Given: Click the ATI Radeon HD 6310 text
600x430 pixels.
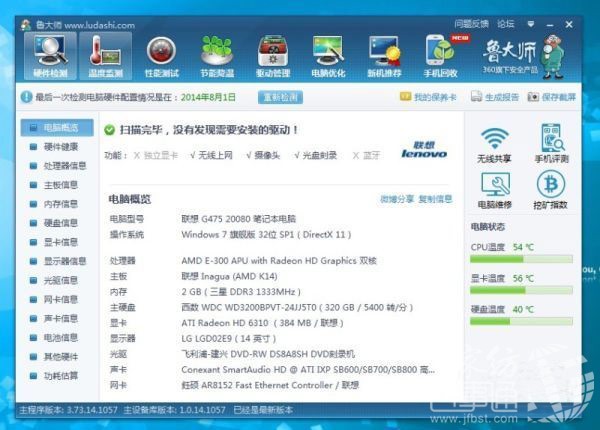Looking at the screenshot, I should [x=262, y=323].
